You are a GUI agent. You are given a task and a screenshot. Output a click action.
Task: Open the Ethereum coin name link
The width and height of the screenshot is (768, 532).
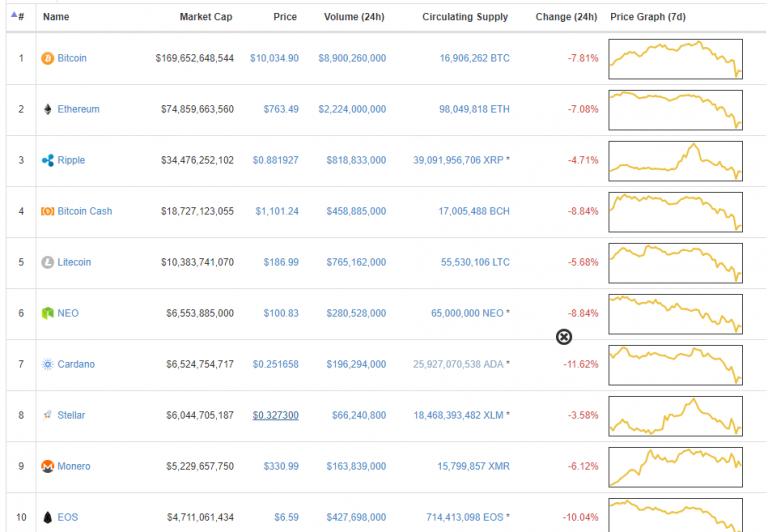coord(78,109)
